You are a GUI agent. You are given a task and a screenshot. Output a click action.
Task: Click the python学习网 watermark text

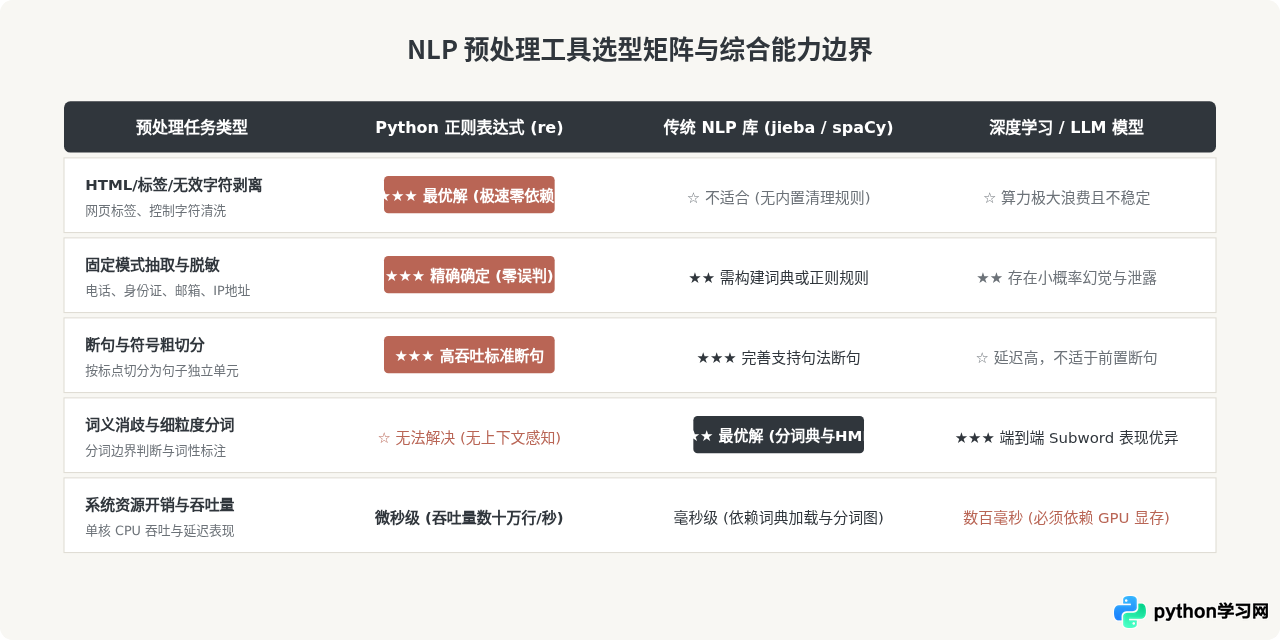point(1211,612)
